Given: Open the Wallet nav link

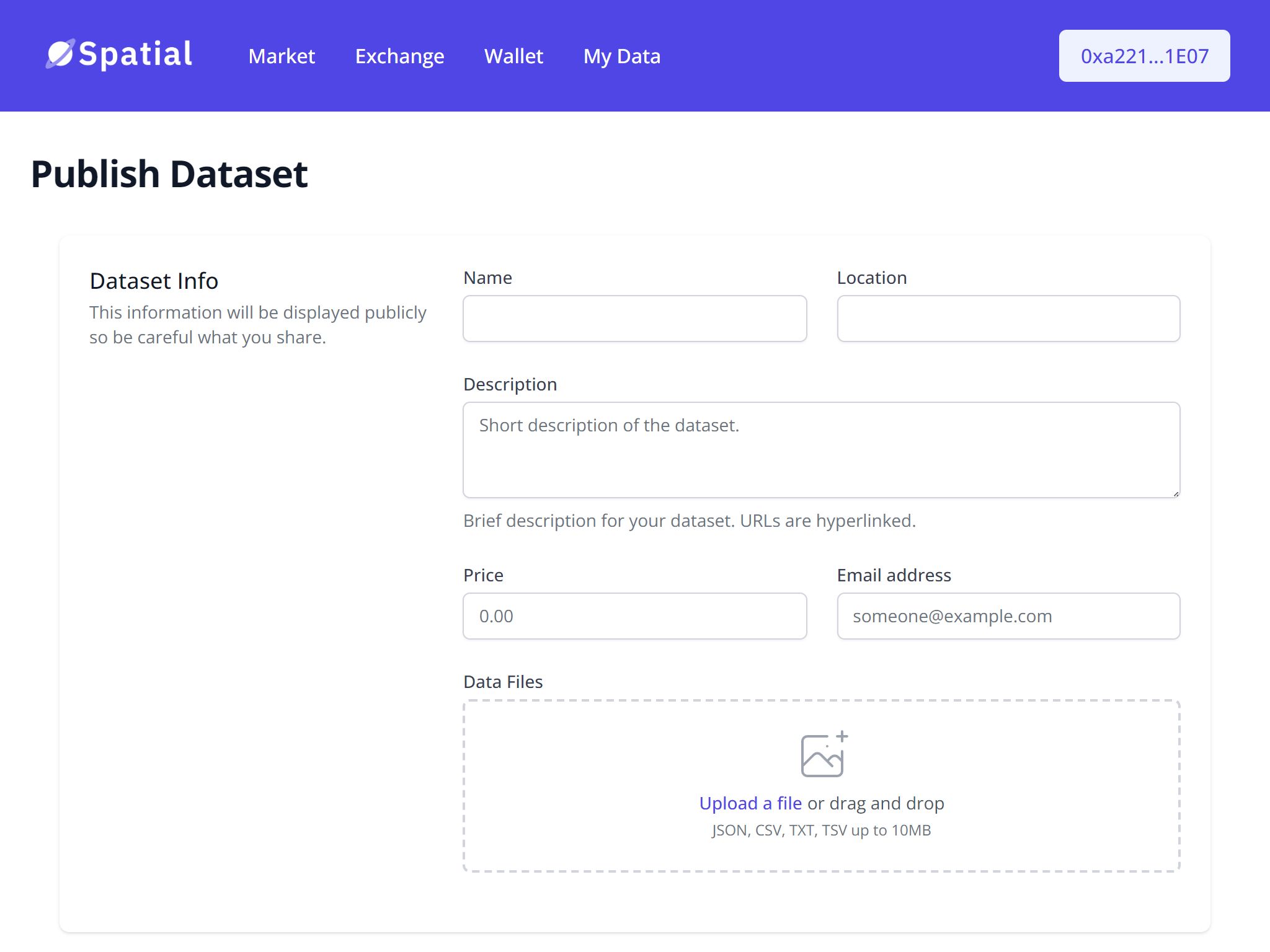Looking at the screenshot, I should 513,56.
